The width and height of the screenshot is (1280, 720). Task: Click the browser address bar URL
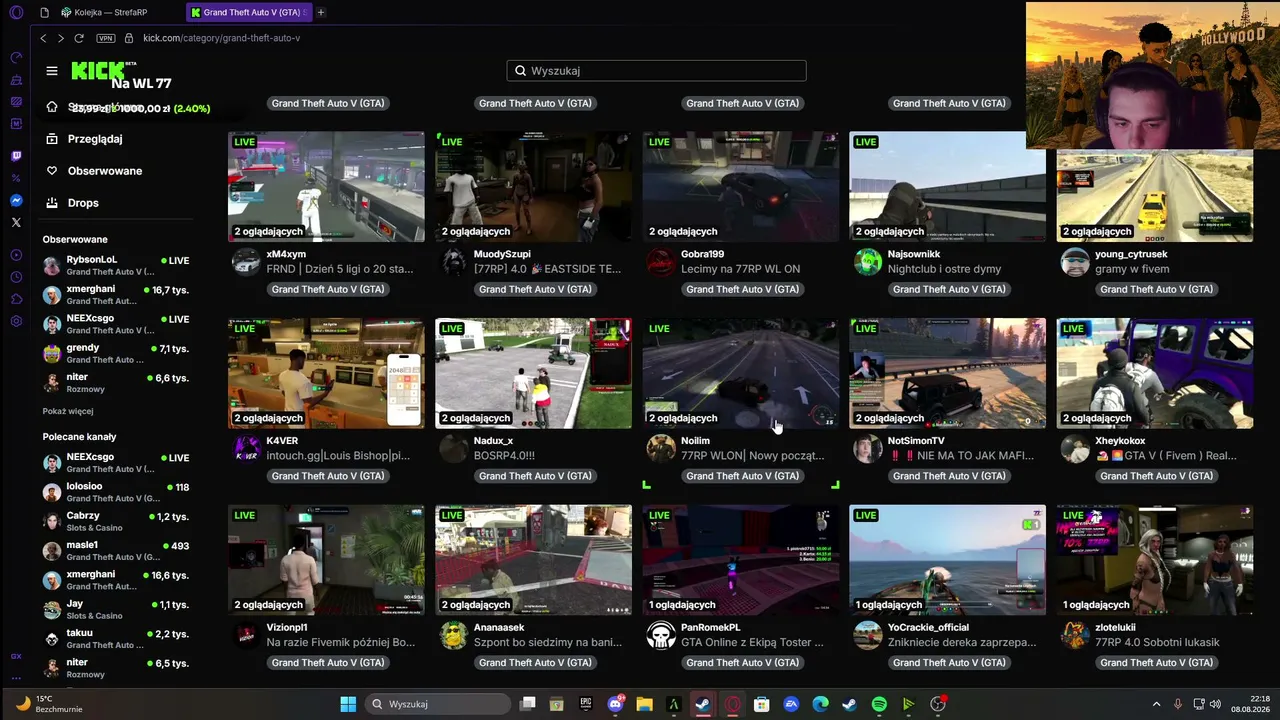(221, 38)
